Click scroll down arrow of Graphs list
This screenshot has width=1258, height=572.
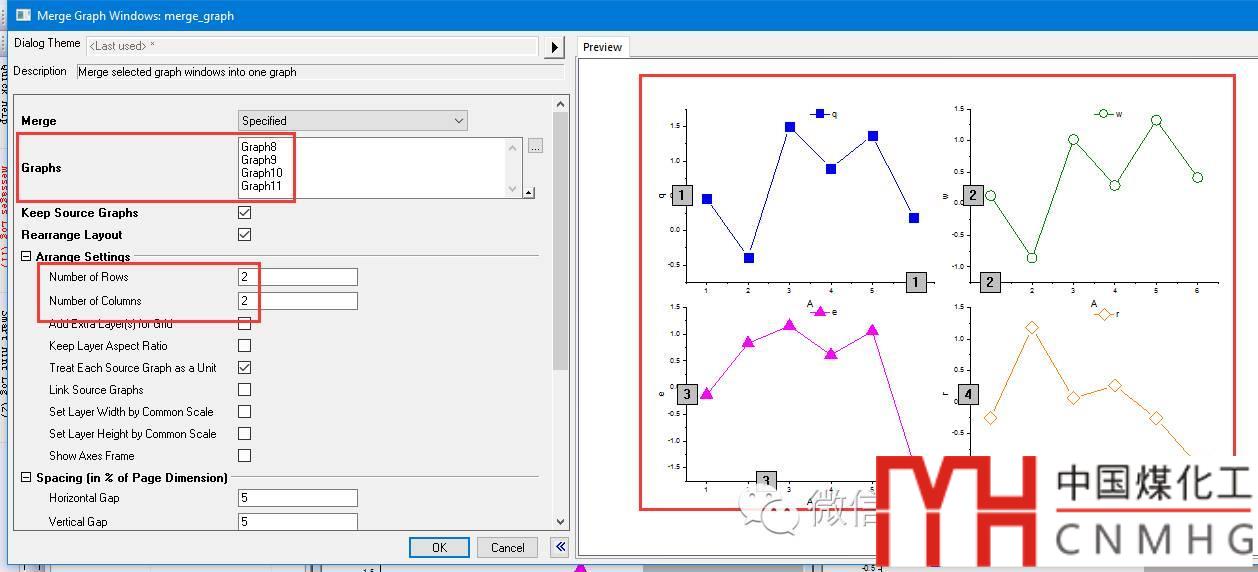pos(514,189)
